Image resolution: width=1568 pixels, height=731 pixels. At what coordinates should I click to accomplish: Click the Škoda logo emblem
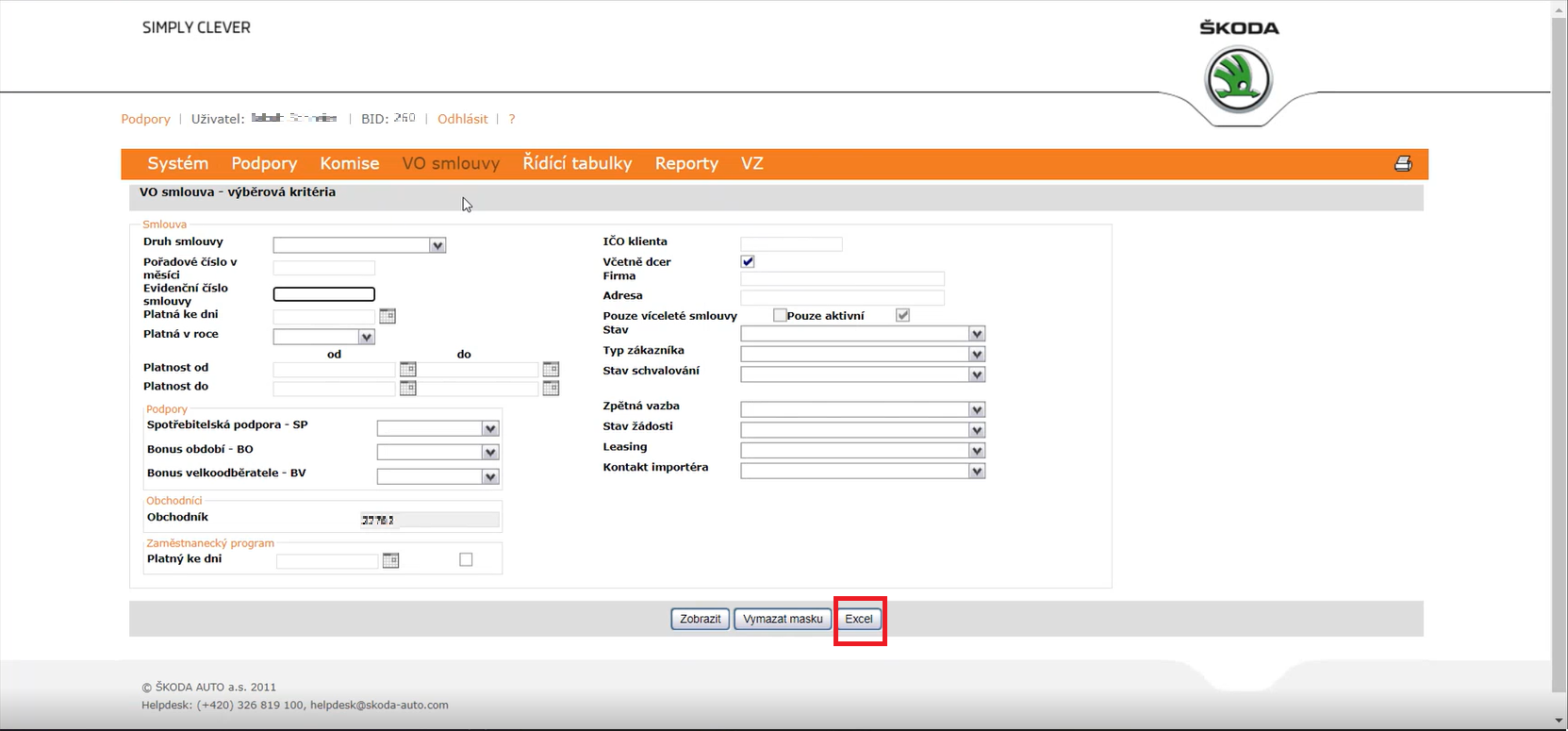coord(1238,80)
